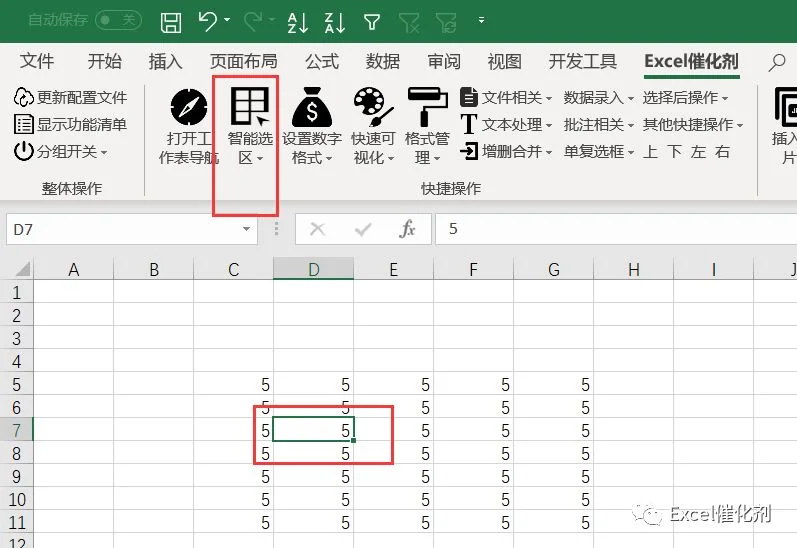Open the 文件相关 dropdown
797x548 pixels.
tap(506, 97)
